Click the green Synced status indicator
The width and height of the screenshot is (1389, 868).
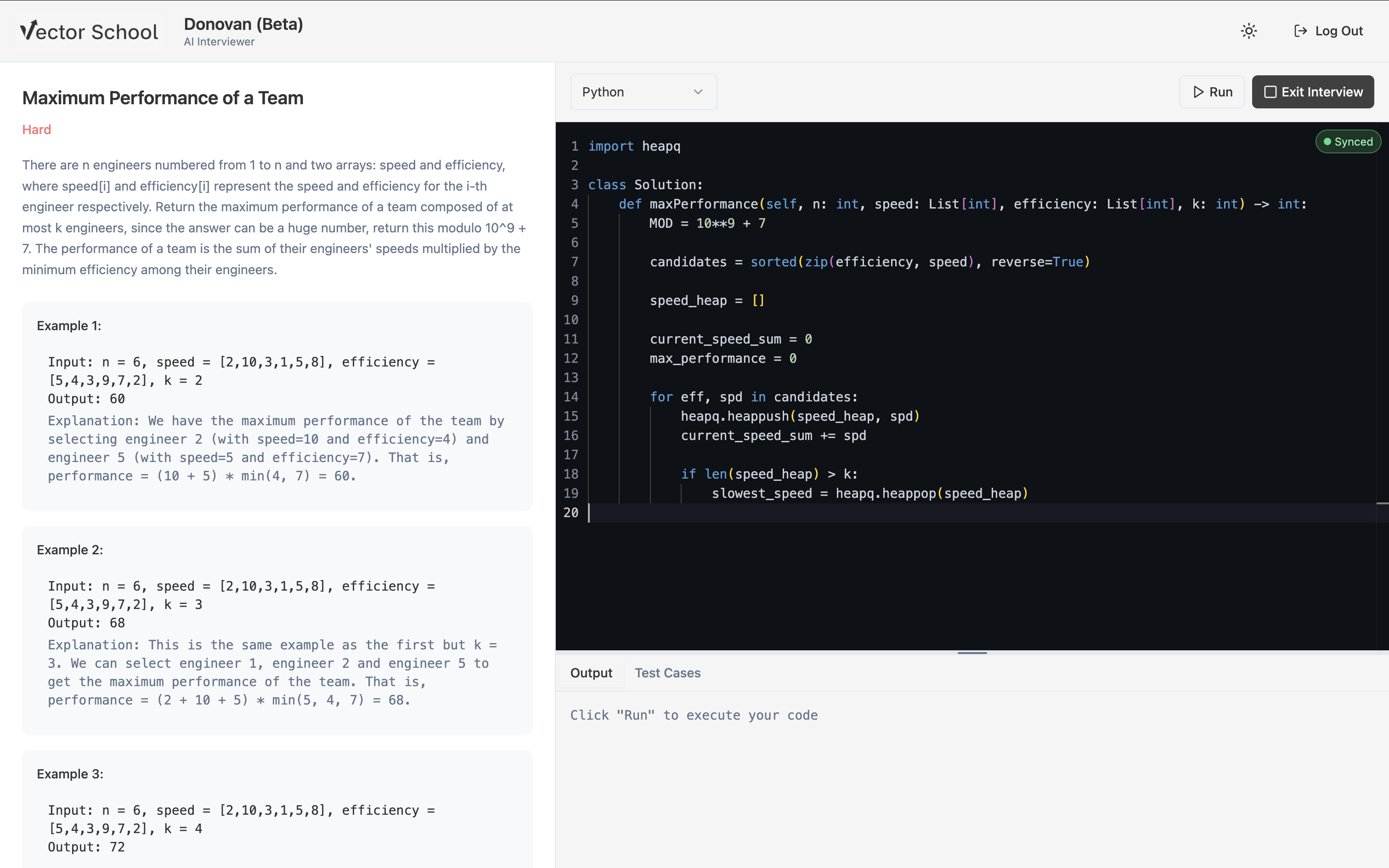click(x=1348, y=142)
